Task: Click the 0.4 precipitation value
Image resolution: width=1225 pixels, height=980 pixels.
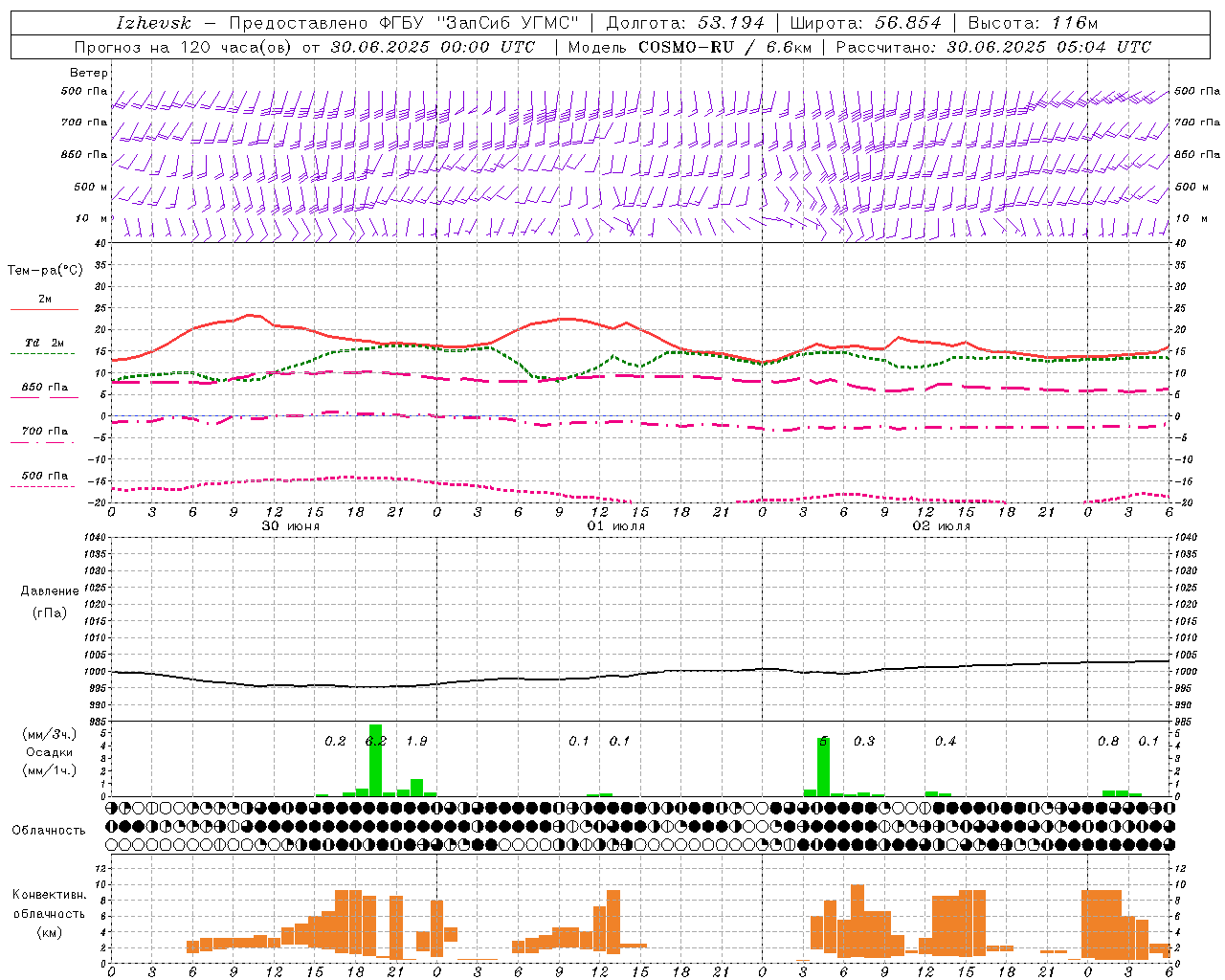Action: [x=946, y=742]
